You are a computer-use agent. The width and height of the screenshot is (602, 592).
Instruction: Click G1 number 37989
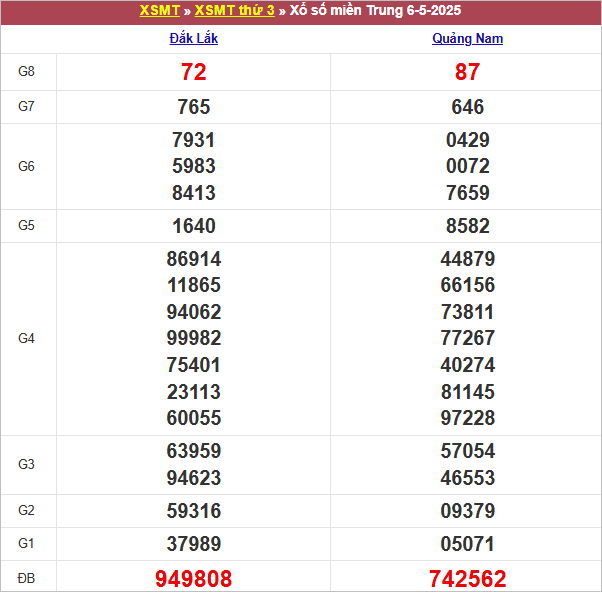click(194, 544)
